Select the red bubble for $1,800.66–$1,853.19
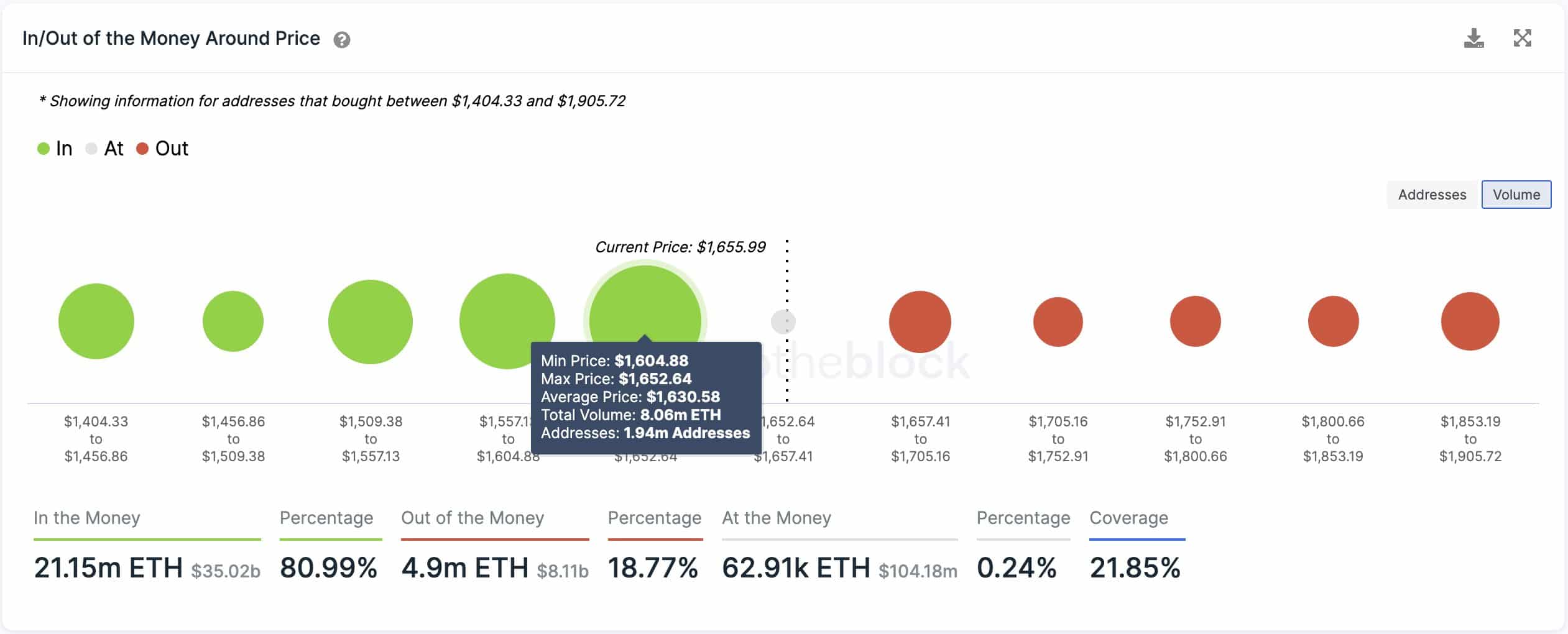 pyautogui.click(x=1333, y=321)
